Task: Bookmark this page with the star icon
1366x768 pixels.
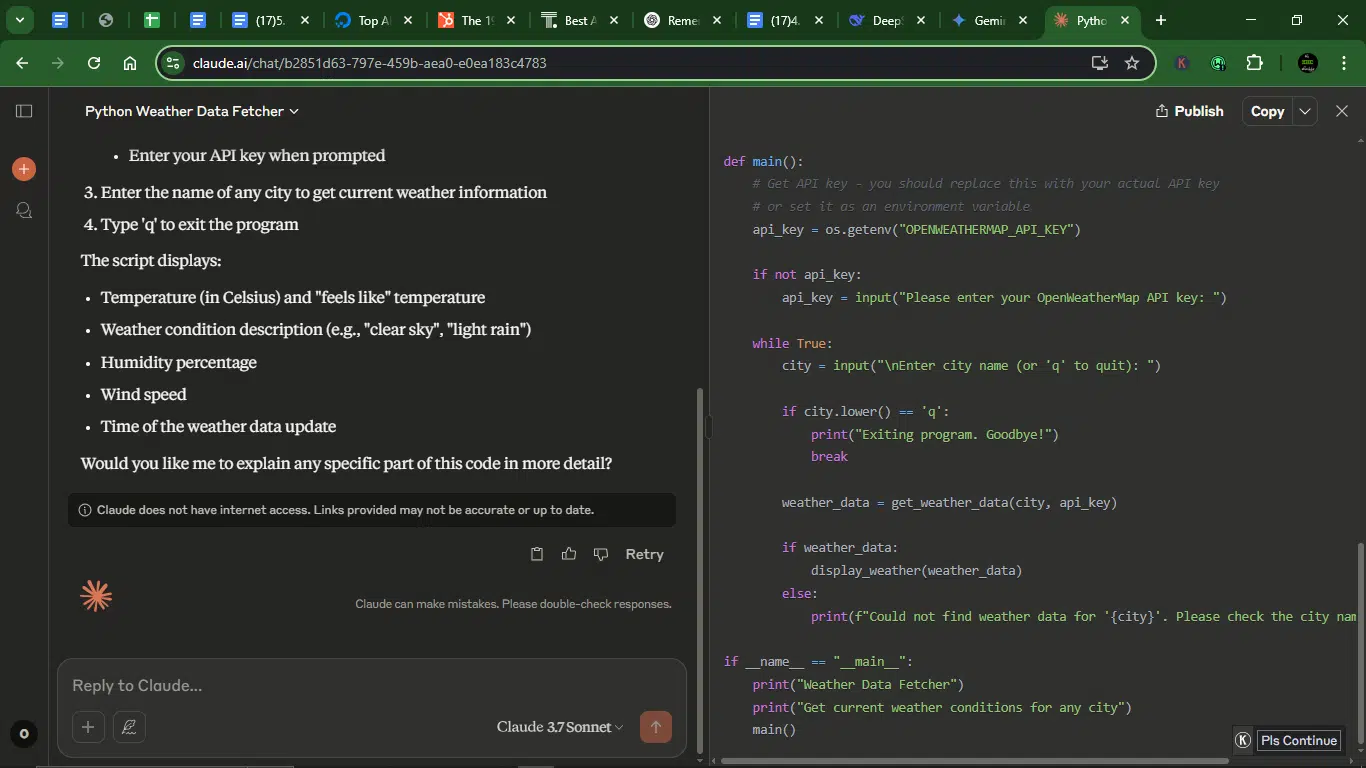Action: 1132,63
